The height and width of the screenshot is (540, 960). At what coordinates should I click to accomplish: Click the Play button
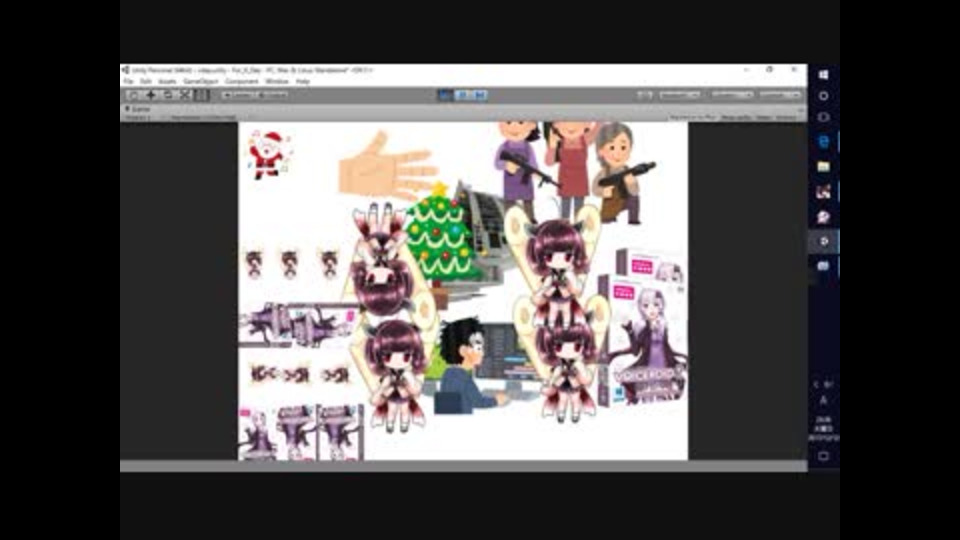pos(445,95)
